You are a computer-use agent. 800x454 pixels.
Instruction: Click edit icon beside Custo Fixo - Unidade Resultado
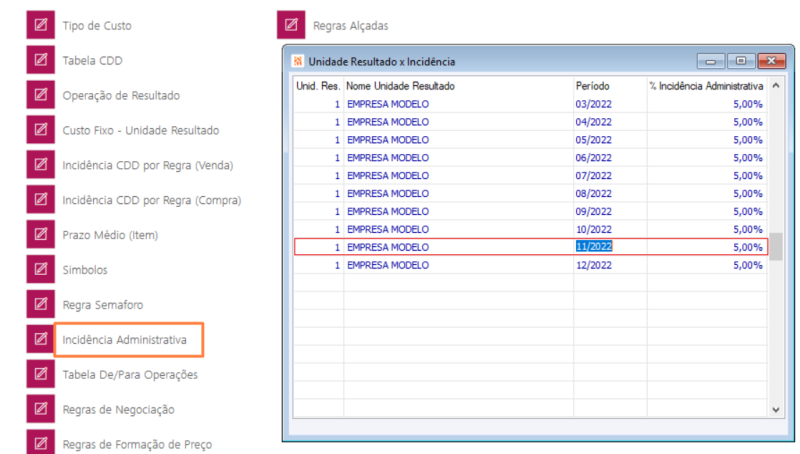41,130
